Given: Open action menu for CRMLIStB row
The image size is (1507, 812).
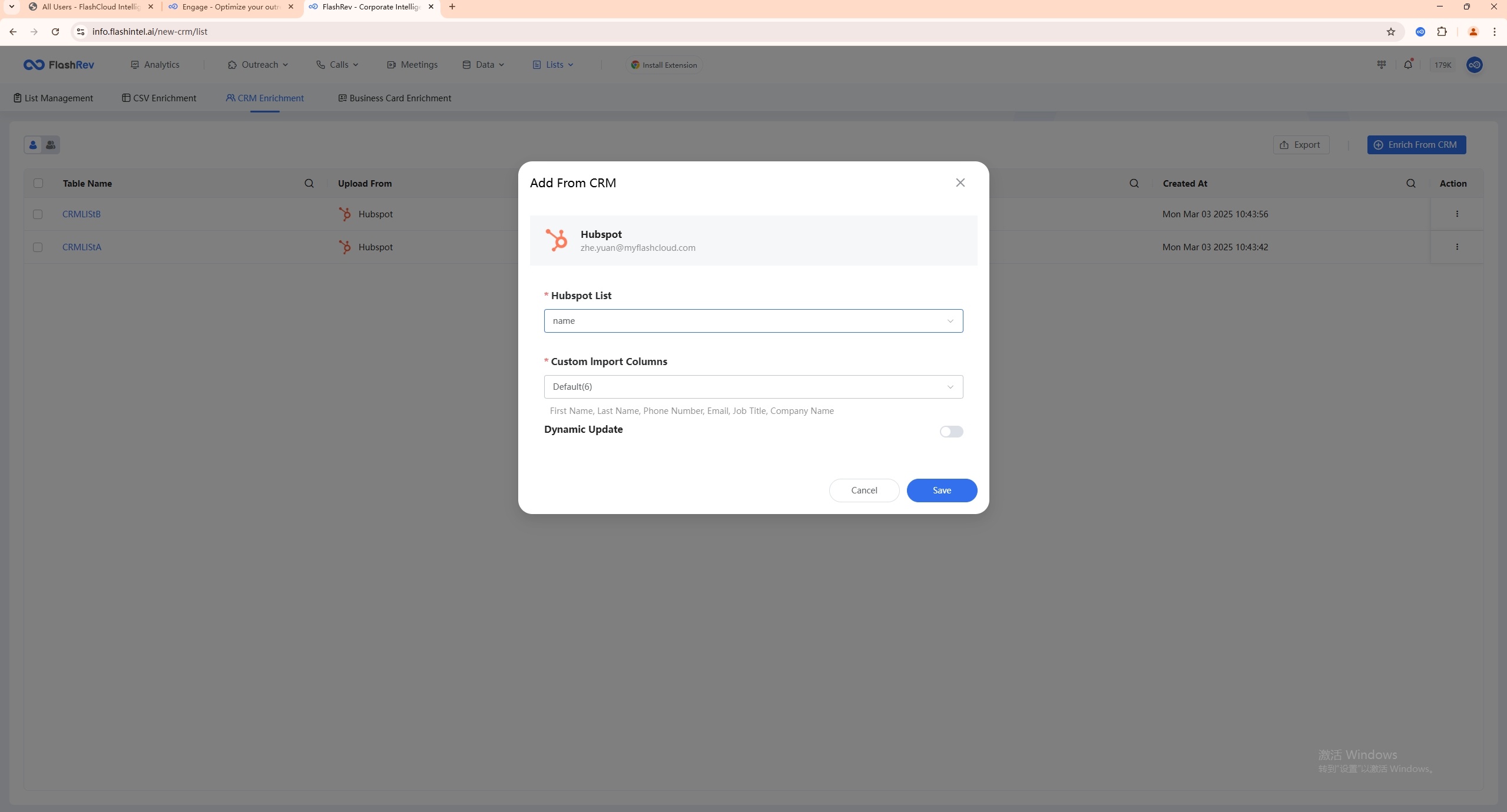Looking at the screenshot, I should (x=1457, y=214).
